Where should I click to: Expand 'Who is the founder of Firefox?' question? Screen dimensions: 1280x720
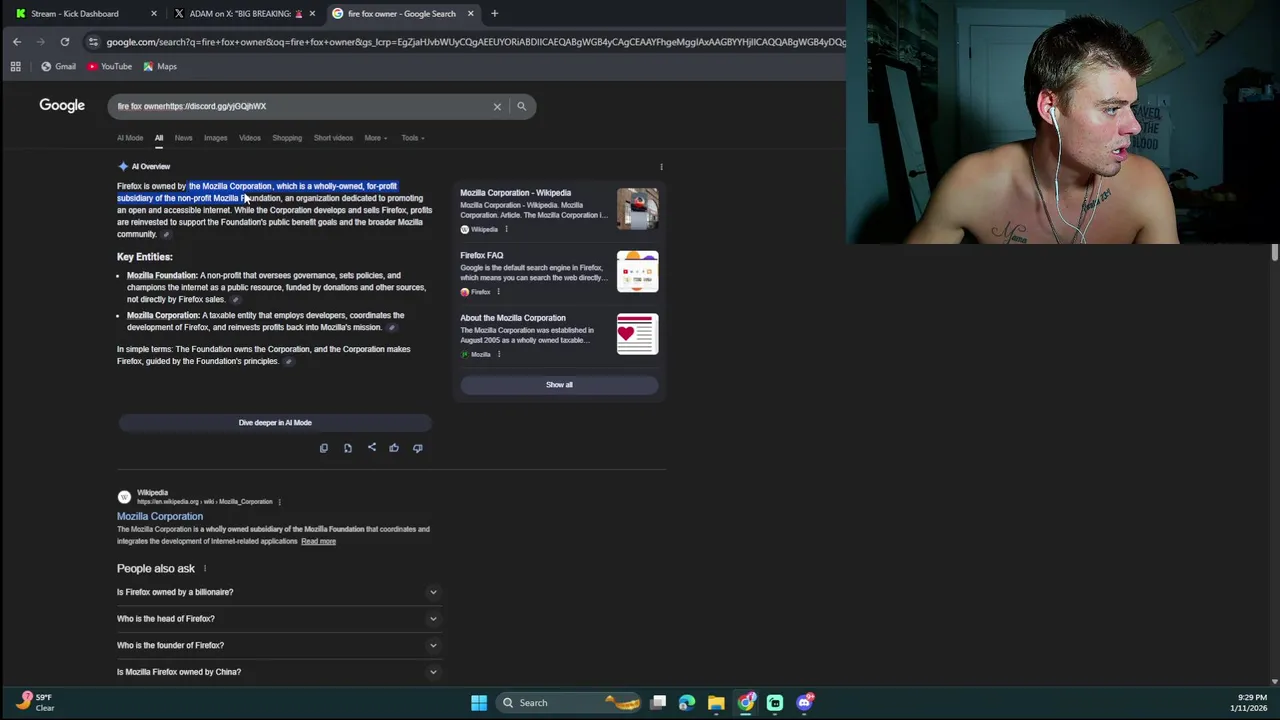tap(278, 646)
